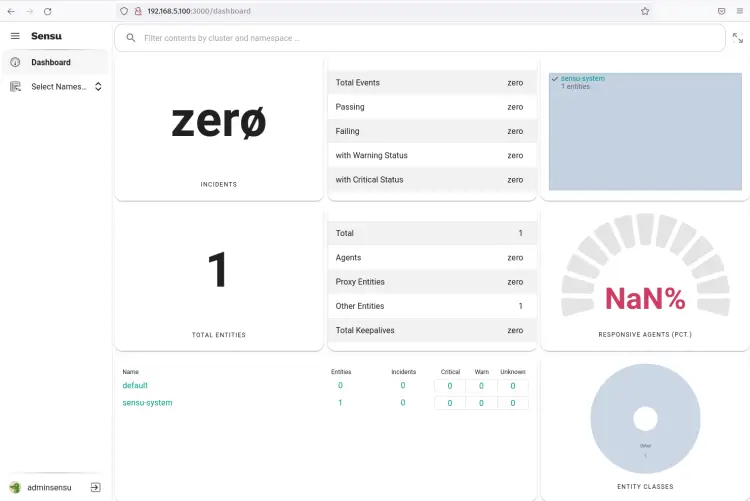Viewport: 750px width, 501px height.
Task: Open the default namespace link
Action: [135, 385]
